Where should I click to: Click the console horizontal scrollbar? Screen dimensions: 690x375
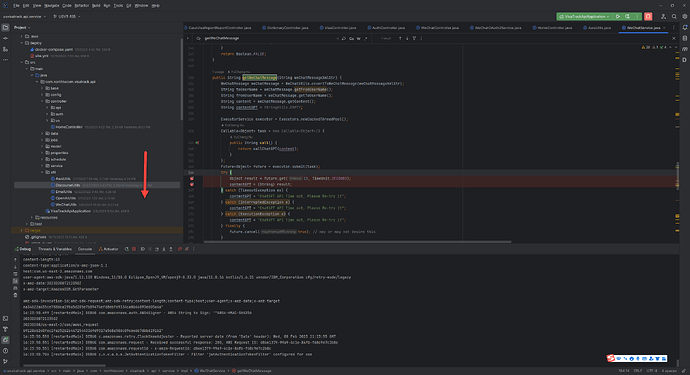[x=65, y=365]
